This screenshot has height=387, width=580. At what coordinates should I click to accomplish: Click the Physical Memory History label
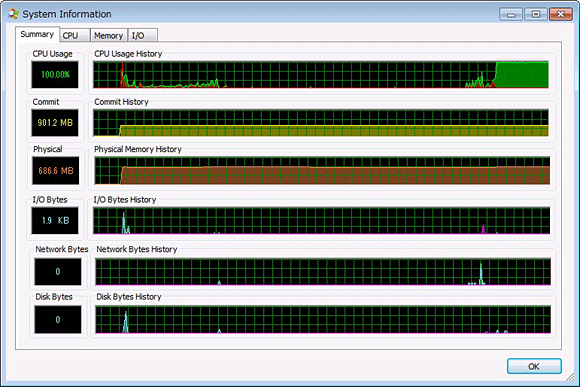coord(138,149)
